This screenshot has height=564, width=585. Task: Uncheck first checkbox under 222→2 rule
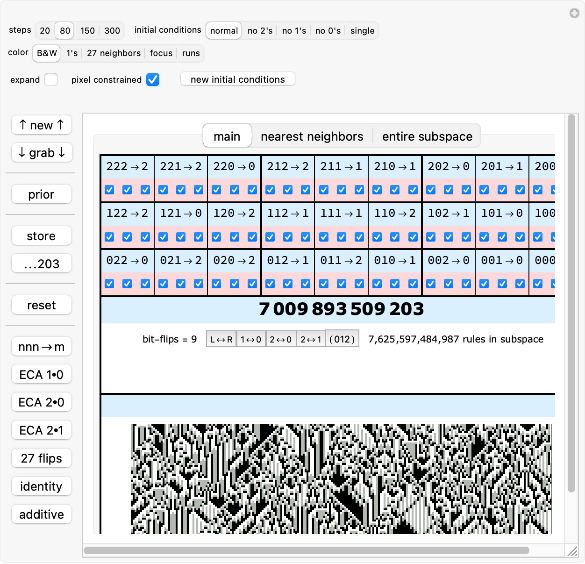click(x=109, y=189)
